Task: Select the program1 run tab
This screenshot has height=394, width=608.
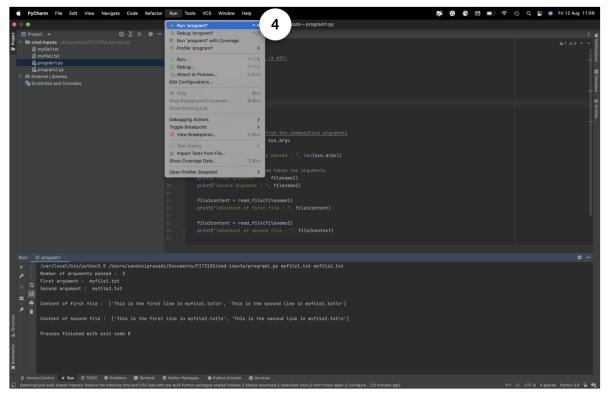Action: point(50,257)
